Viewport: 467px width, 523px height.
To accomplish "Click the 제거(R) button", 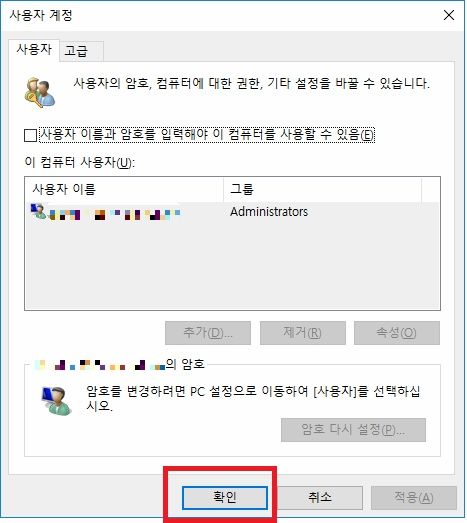I will click(x=303, y=333).
